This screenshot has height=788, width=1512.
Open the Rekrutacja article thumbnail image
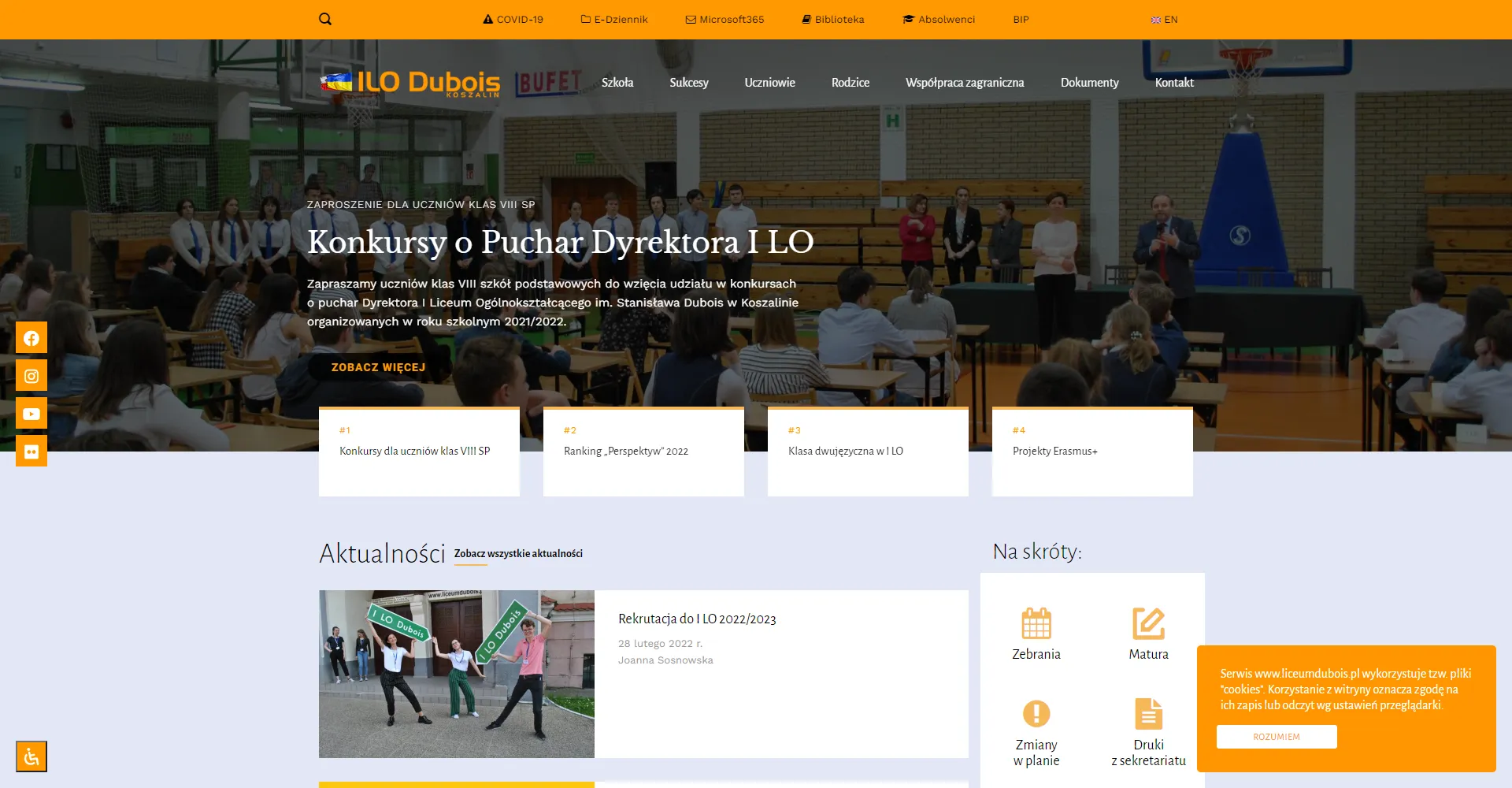click(x=457, y=674)
